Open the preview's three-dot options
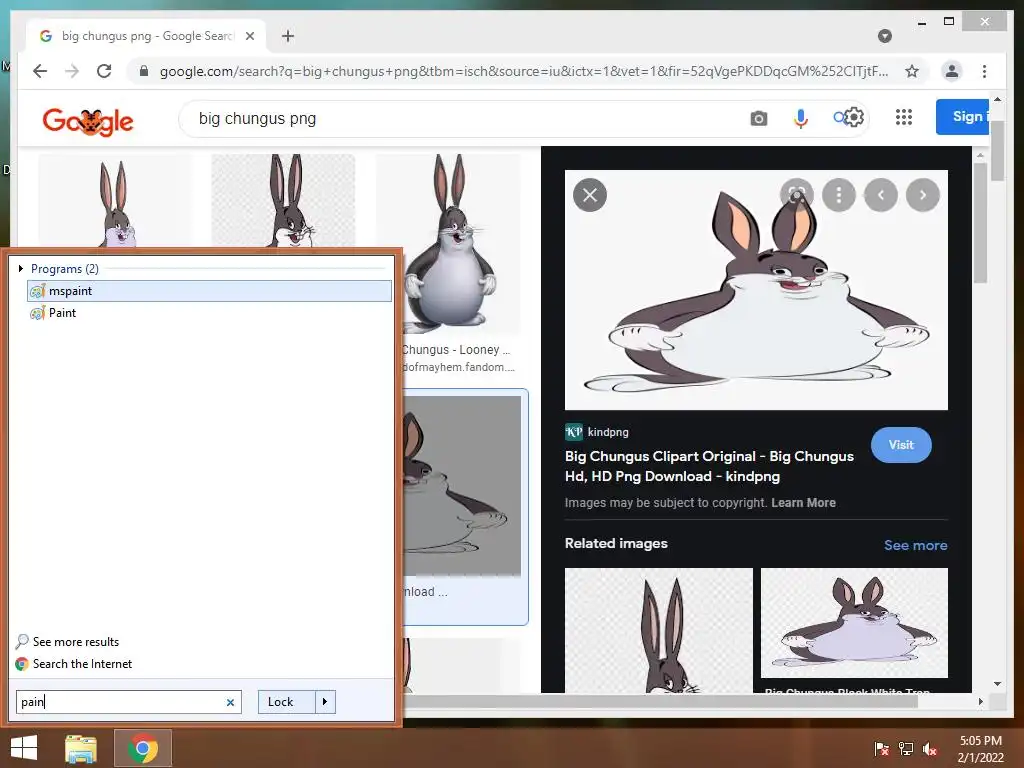 [839, 195]
